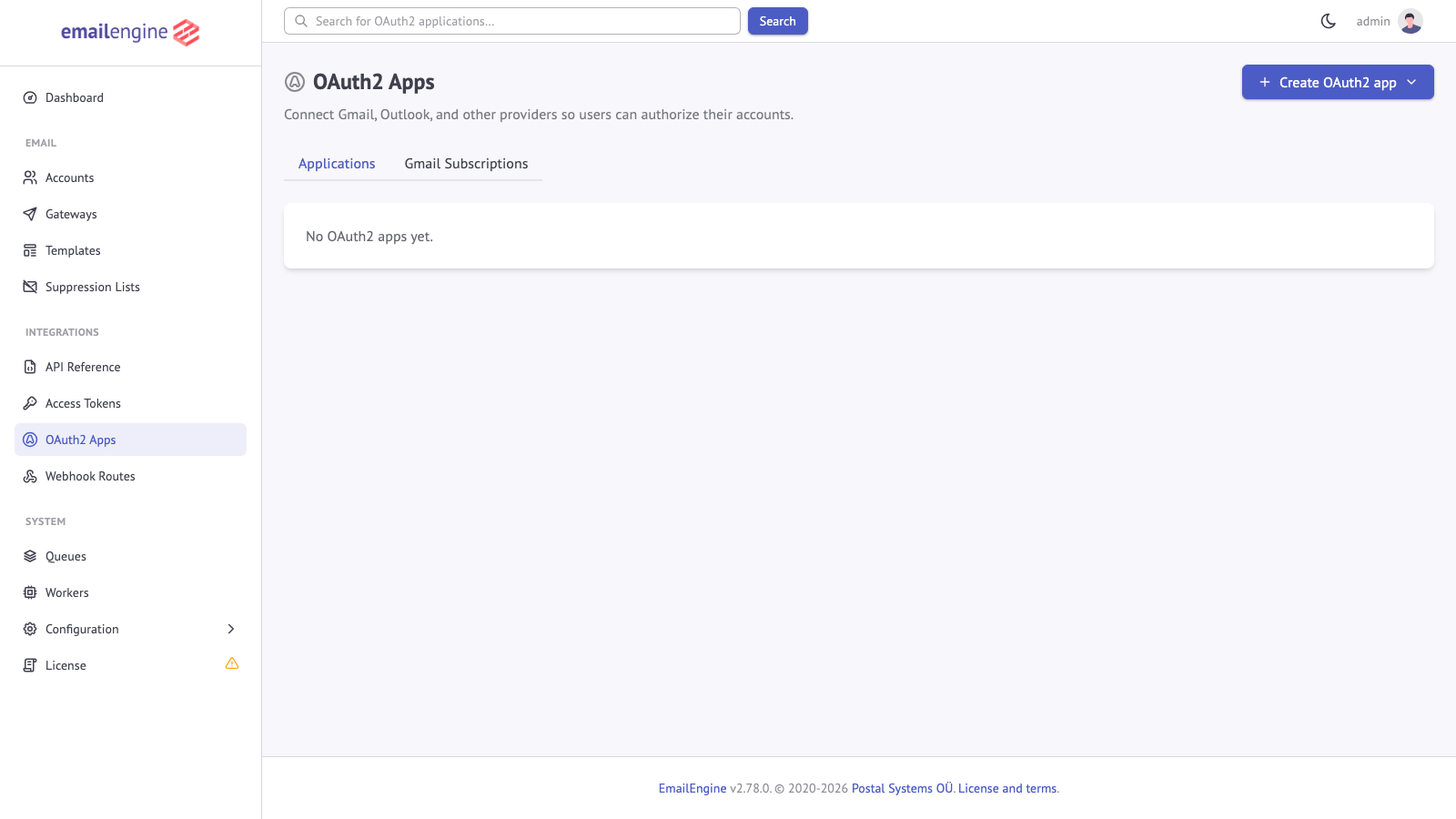Click the EmailEngine logo
Viewport: 1456px width, 819px height.
point(130,33)
